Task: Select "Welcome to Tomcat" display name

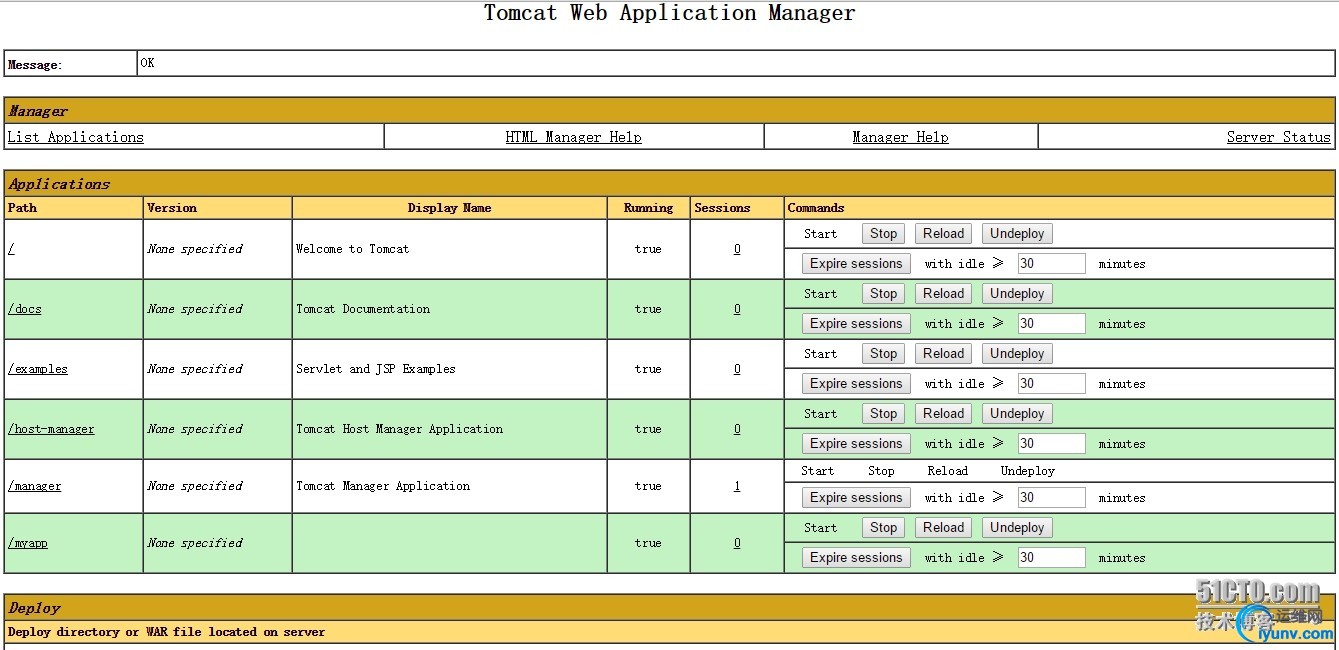Action: (x=353, y=249)
